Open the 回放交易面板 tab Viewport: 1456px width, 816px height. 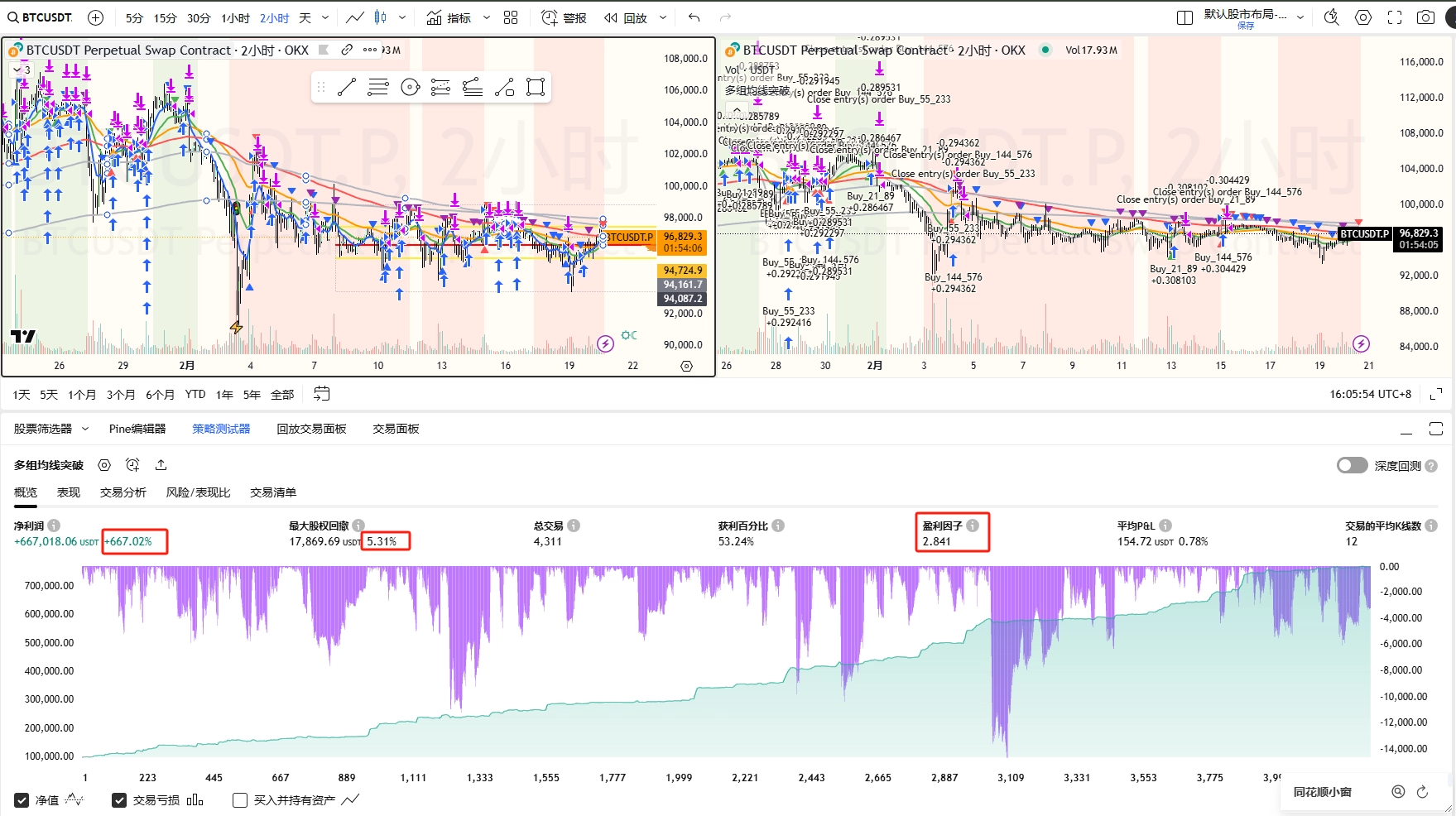(311, 429)
